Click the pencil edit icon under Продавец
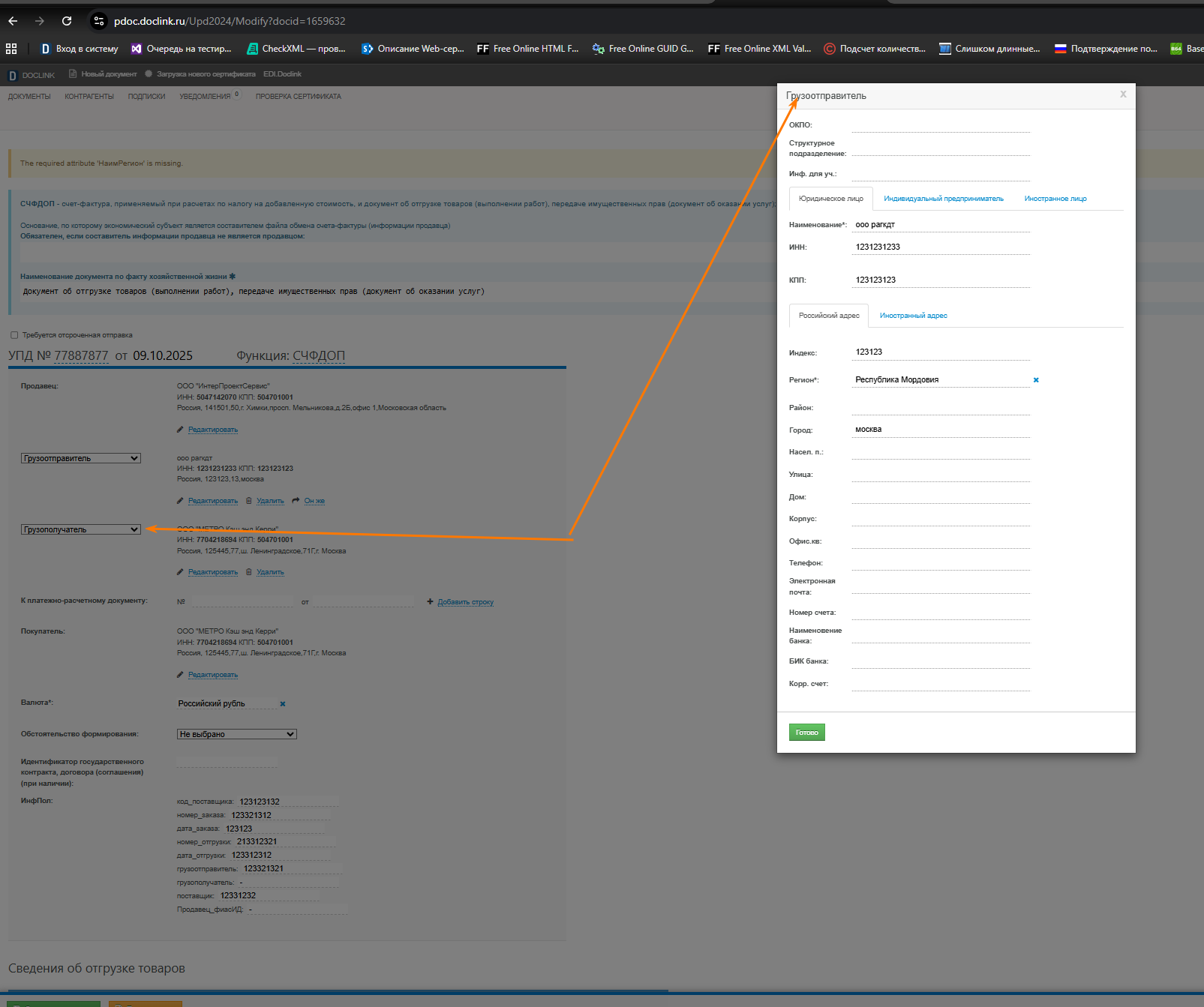 tap(180, 430)
